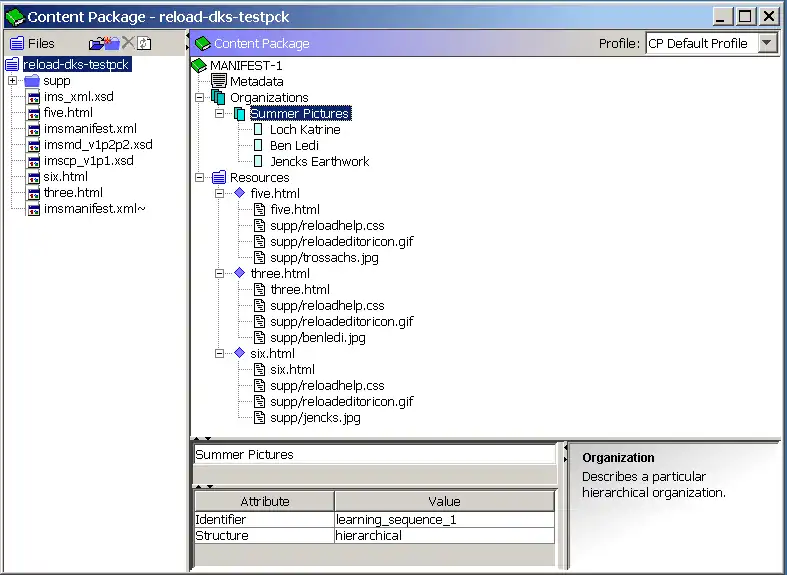
Task: Click the refresh icon in Files toolbar
Action: click(144, 43)
